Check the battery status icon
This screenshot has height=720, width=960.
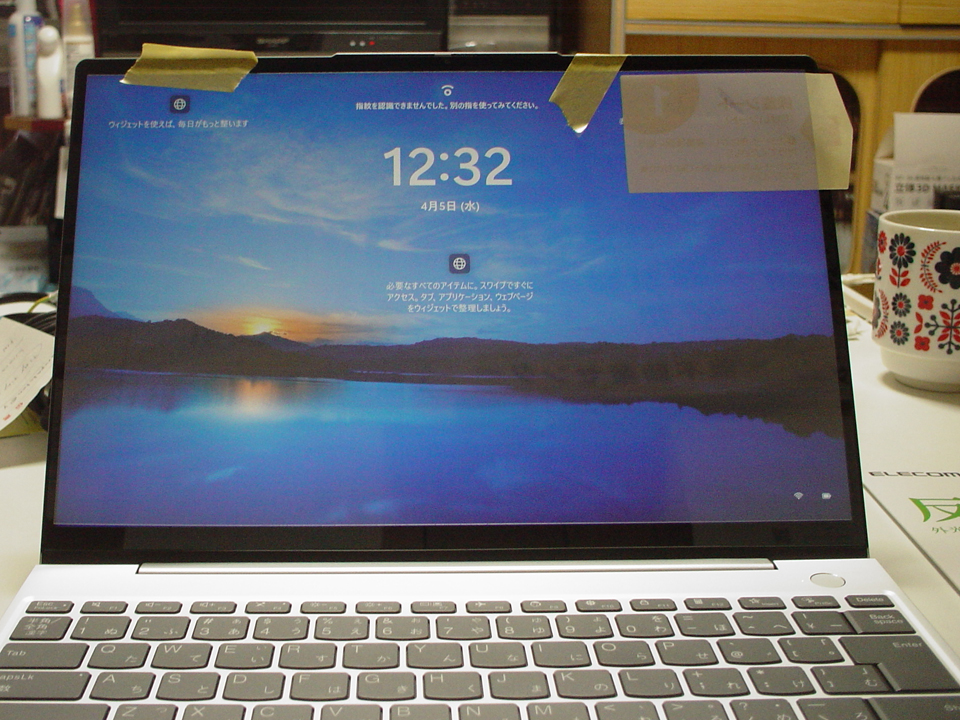827,496
